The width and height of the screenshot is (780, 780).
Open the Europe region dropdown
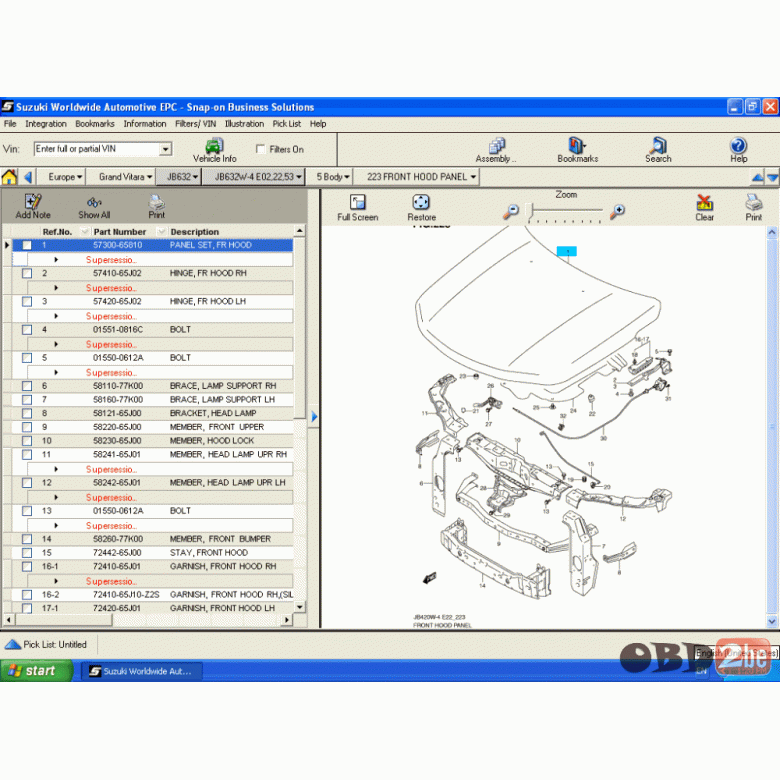[x=65, y=177]
